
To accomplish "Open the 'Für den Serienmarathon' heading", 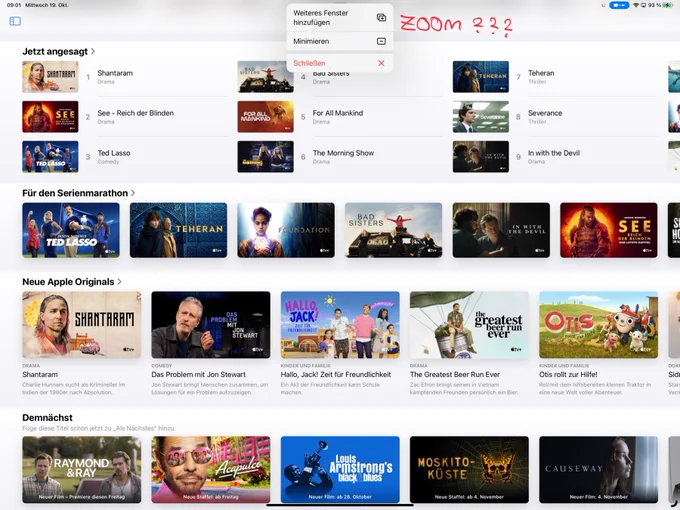I will point(75,193).
